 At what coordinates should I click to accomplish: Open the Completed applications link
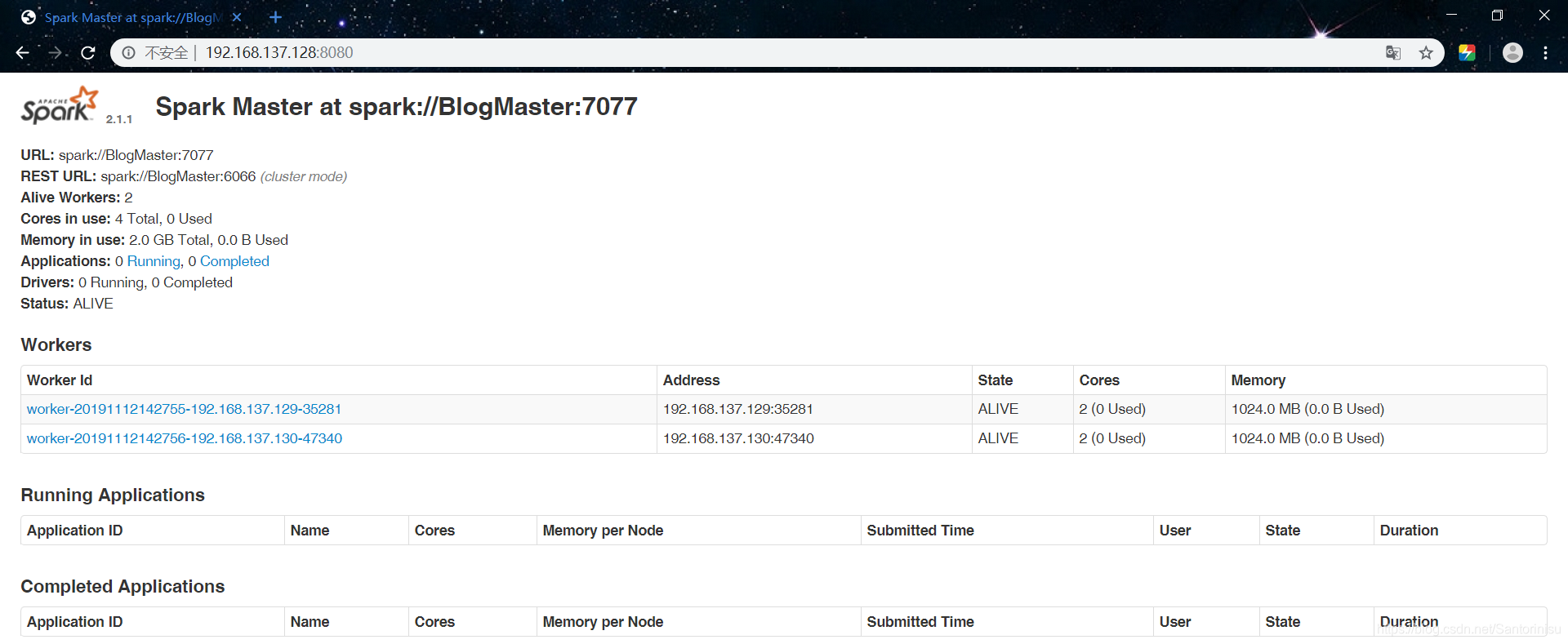coord(234,261)
